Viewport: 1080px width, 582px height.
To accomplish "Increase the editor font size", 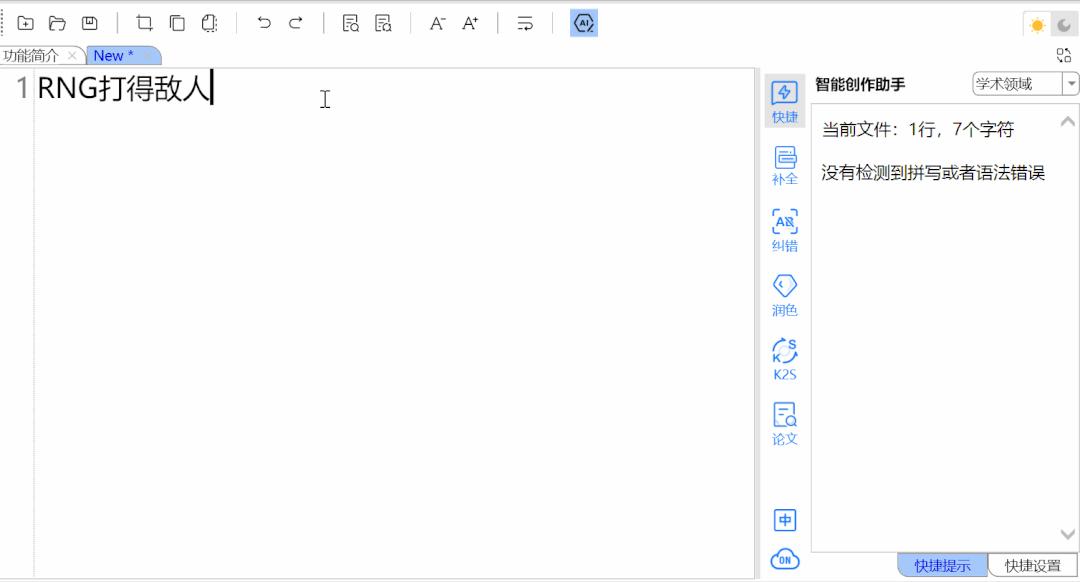I will [x=470, y=23].
